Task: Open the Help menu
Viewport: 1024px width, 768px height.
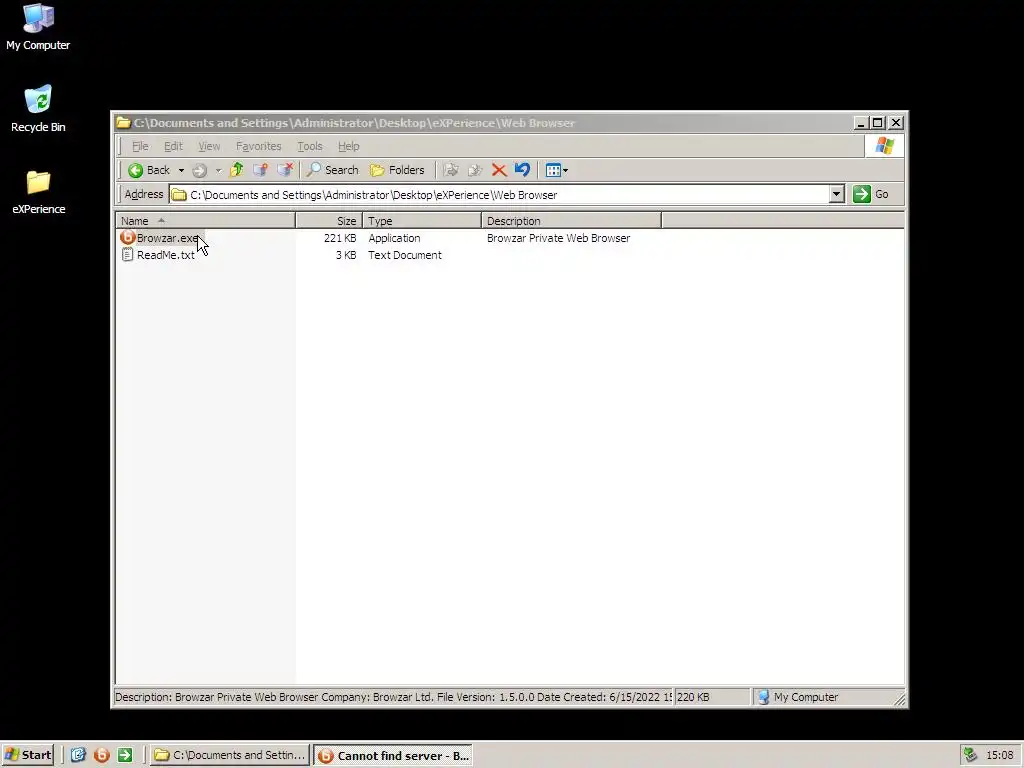Action: coord(349,146)
